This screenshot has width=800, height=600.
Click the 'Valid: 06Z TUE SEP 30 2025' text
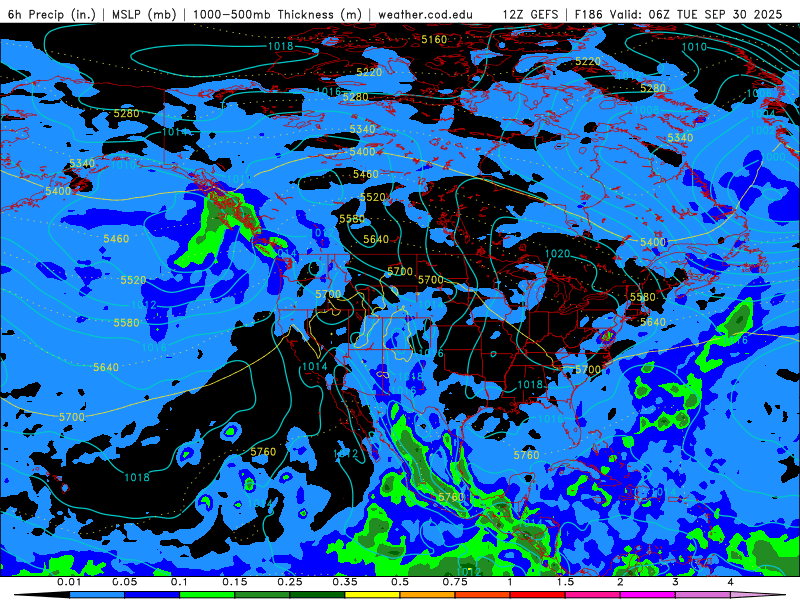point(696,14)
